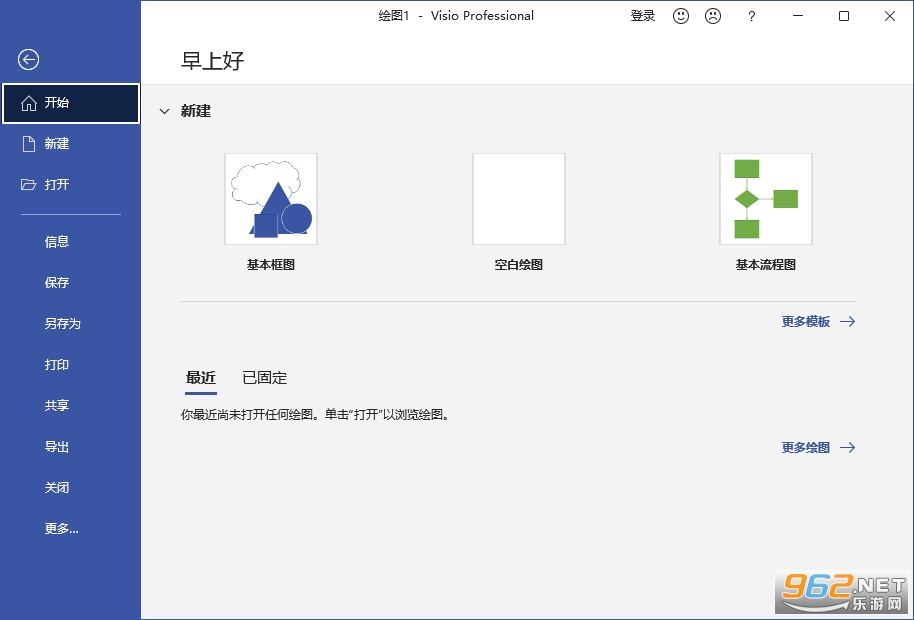
Task: Open help with the question mark icon
Action: click(751, 16)
